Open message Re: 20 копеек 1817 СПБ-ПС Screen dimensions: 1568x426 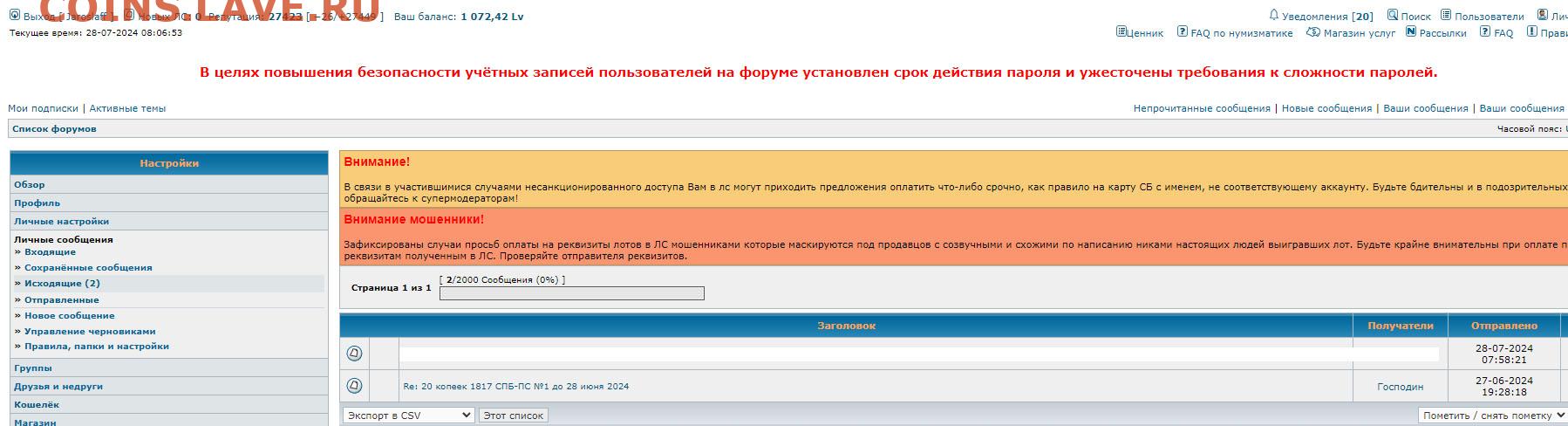tap(515, 386)
